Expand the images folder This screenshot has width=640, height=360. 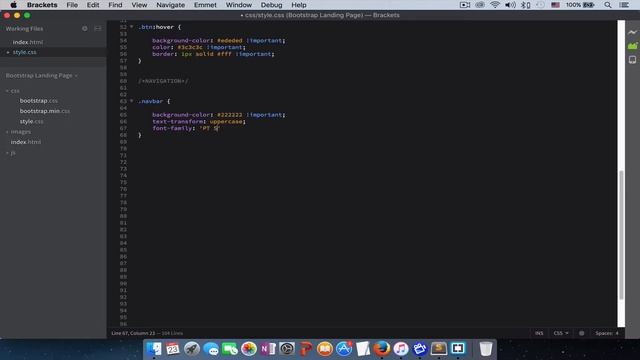coord(7,132)
